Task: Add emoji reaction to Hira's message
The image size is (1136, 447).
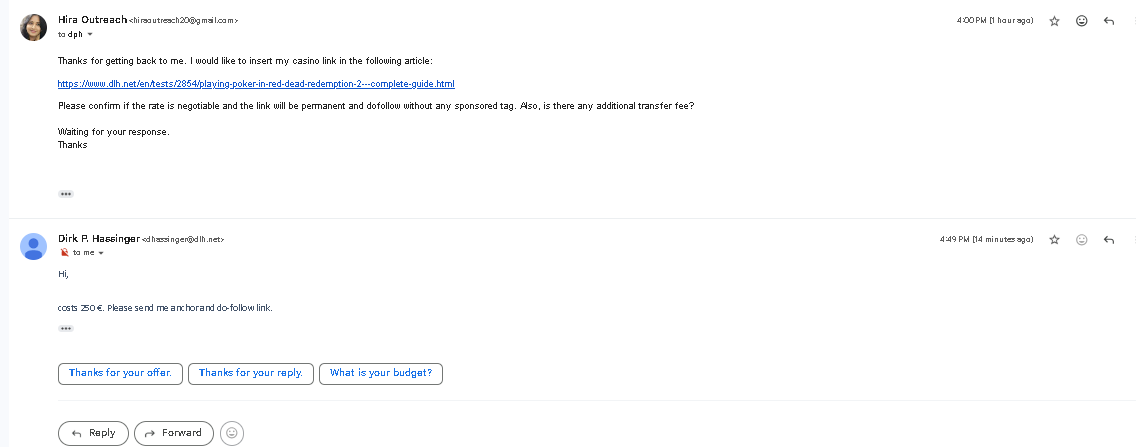Action: click(x=1082, y=21)
